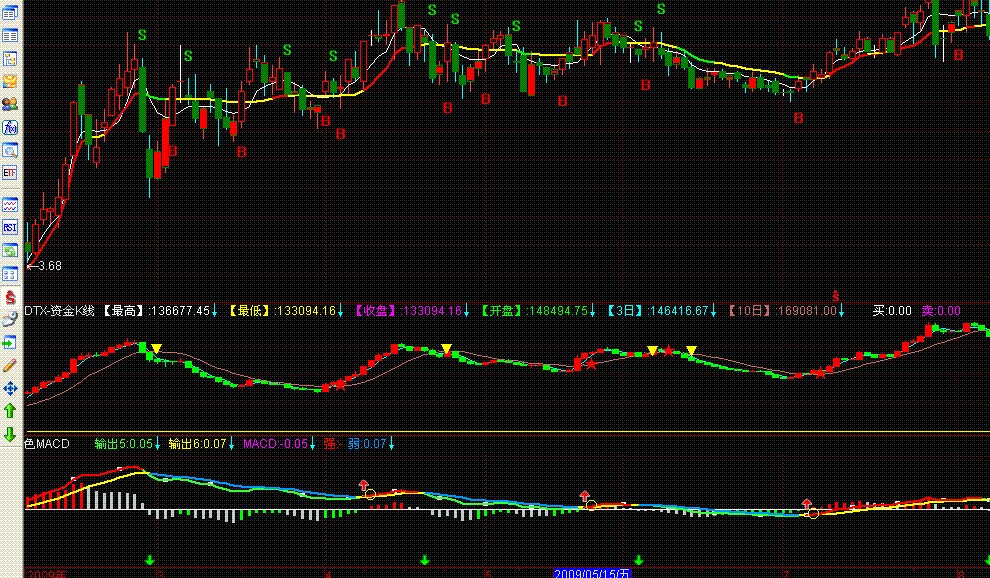Click the 【最低】:133094.16 readout
The width and height of the screenshot is (990, 578).
click(x=282, y=310)
